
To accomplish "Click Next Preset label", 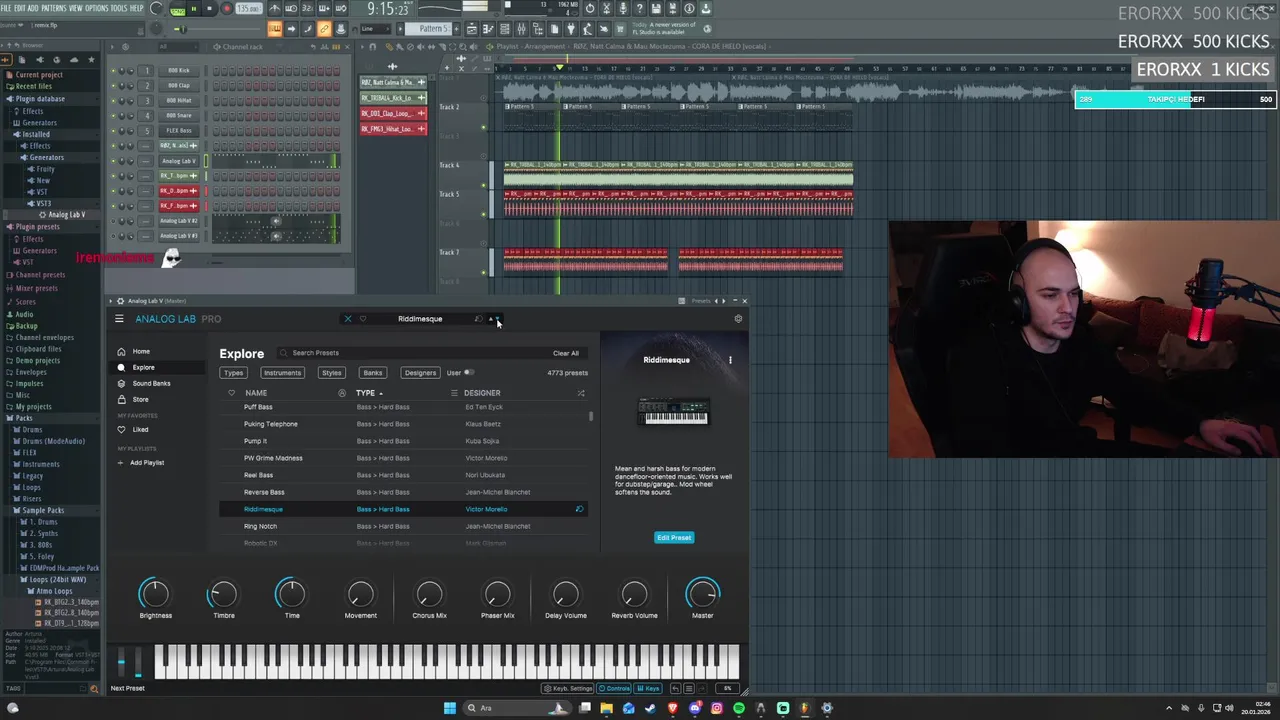I will (x=127, y=688).
